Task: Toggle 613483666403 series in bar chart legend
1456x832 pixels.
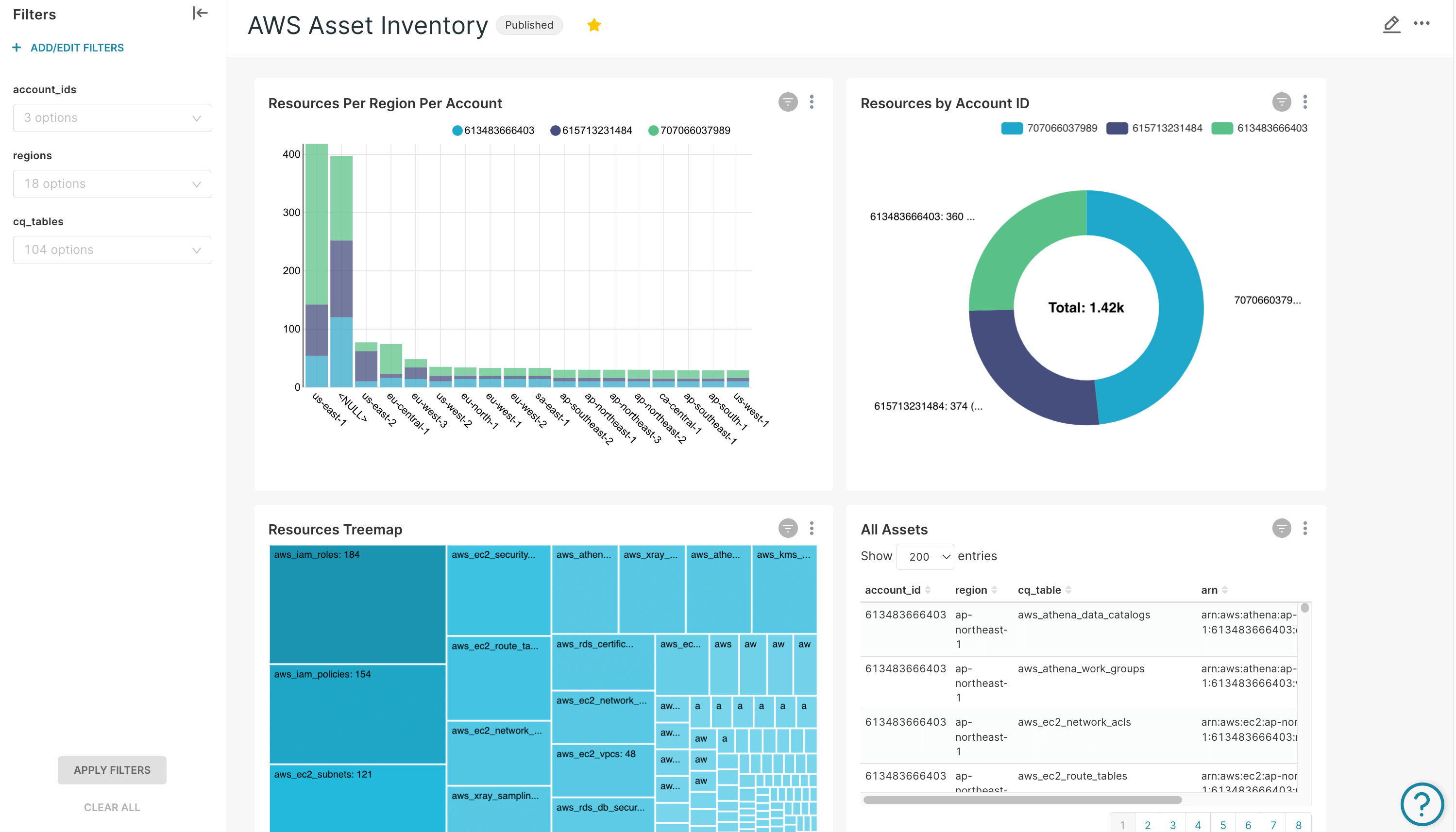Action: coord(494,130)
